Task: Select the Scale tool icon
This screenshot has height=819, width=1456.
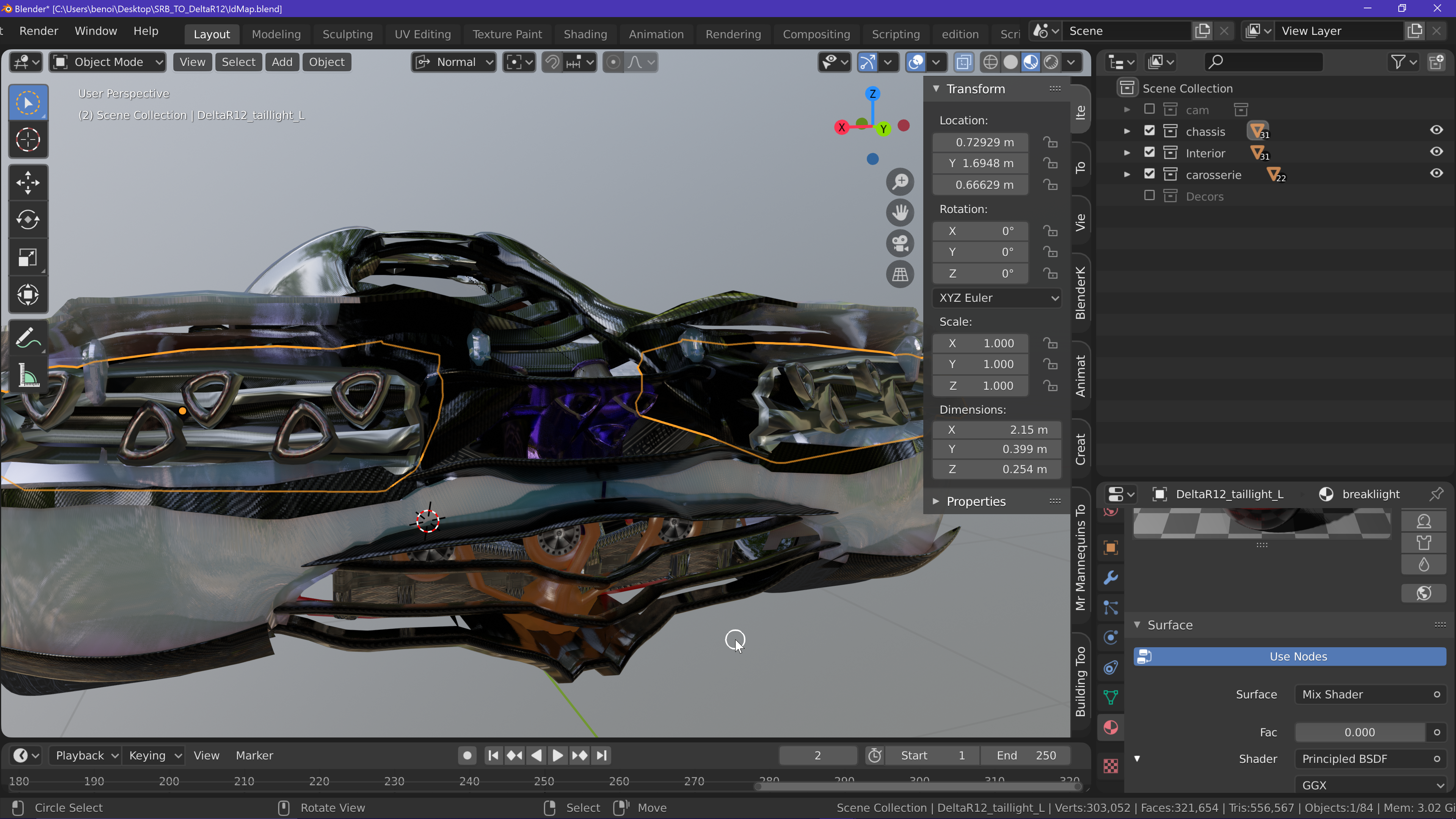Action: pyautogui.click(x=28, y=258)
